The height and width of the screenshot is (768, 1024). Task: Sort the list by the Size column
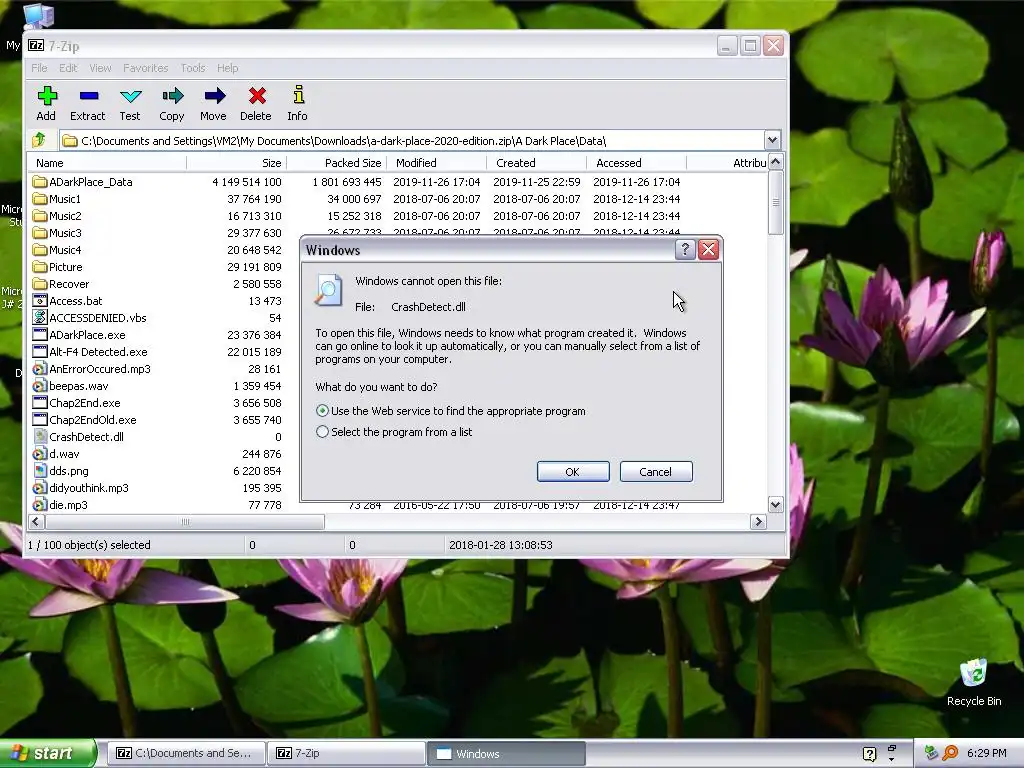click(237, 163)
